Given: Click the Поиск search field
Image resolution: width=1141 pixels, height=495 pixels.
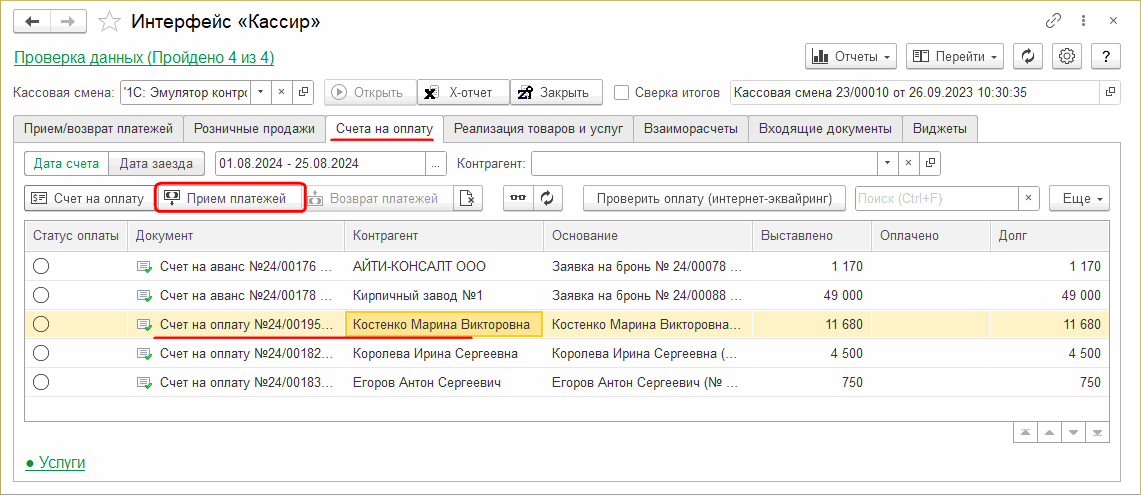Looking at the screenshot, I should click(x=936, y=198).
